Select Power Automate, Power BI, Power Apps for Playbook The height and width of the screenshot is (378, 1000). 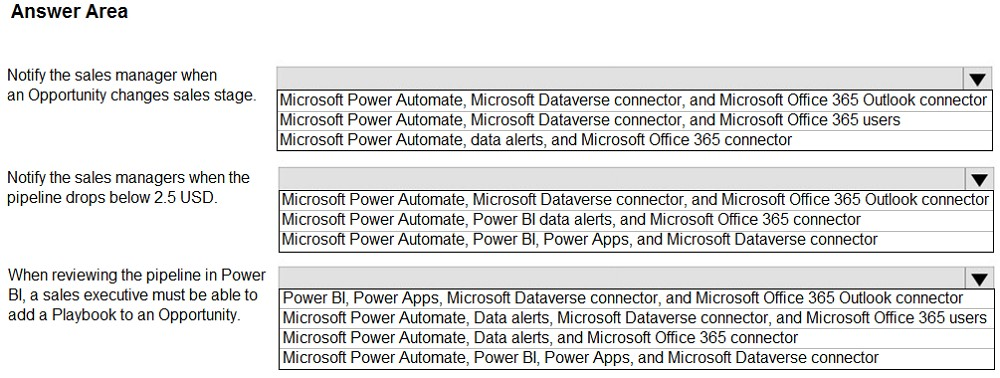(636, 358)
